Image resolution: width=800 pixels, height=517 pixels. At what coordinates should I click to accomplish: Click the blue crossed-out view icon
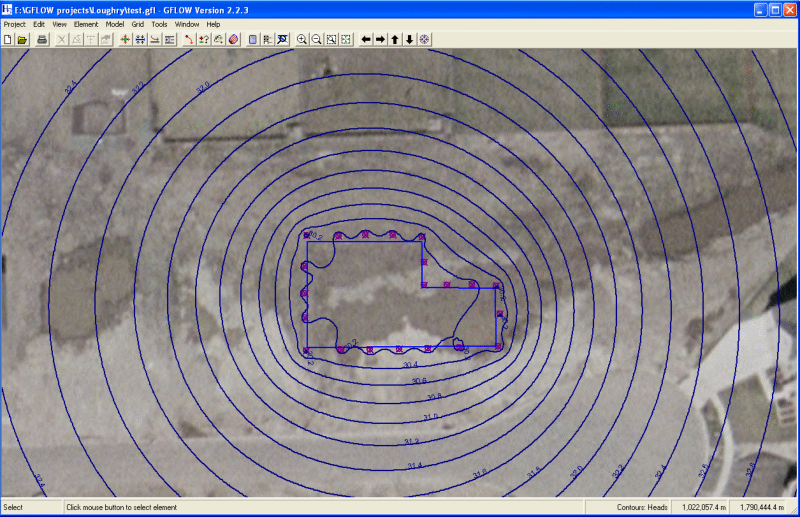[x=282, y=39]
